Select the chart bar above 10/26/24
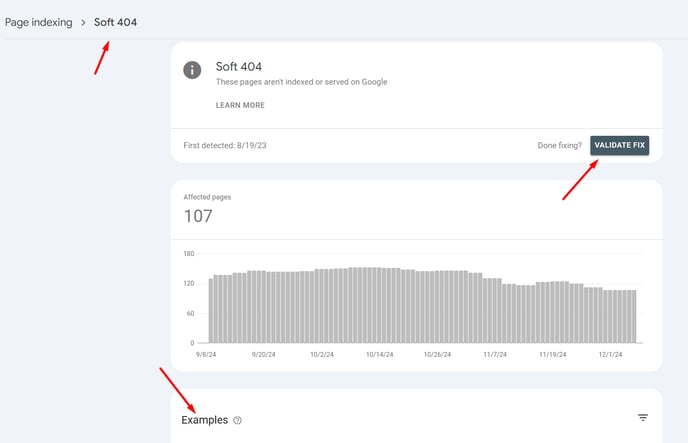This screenshot has width=688, height=443. point(437,307)
